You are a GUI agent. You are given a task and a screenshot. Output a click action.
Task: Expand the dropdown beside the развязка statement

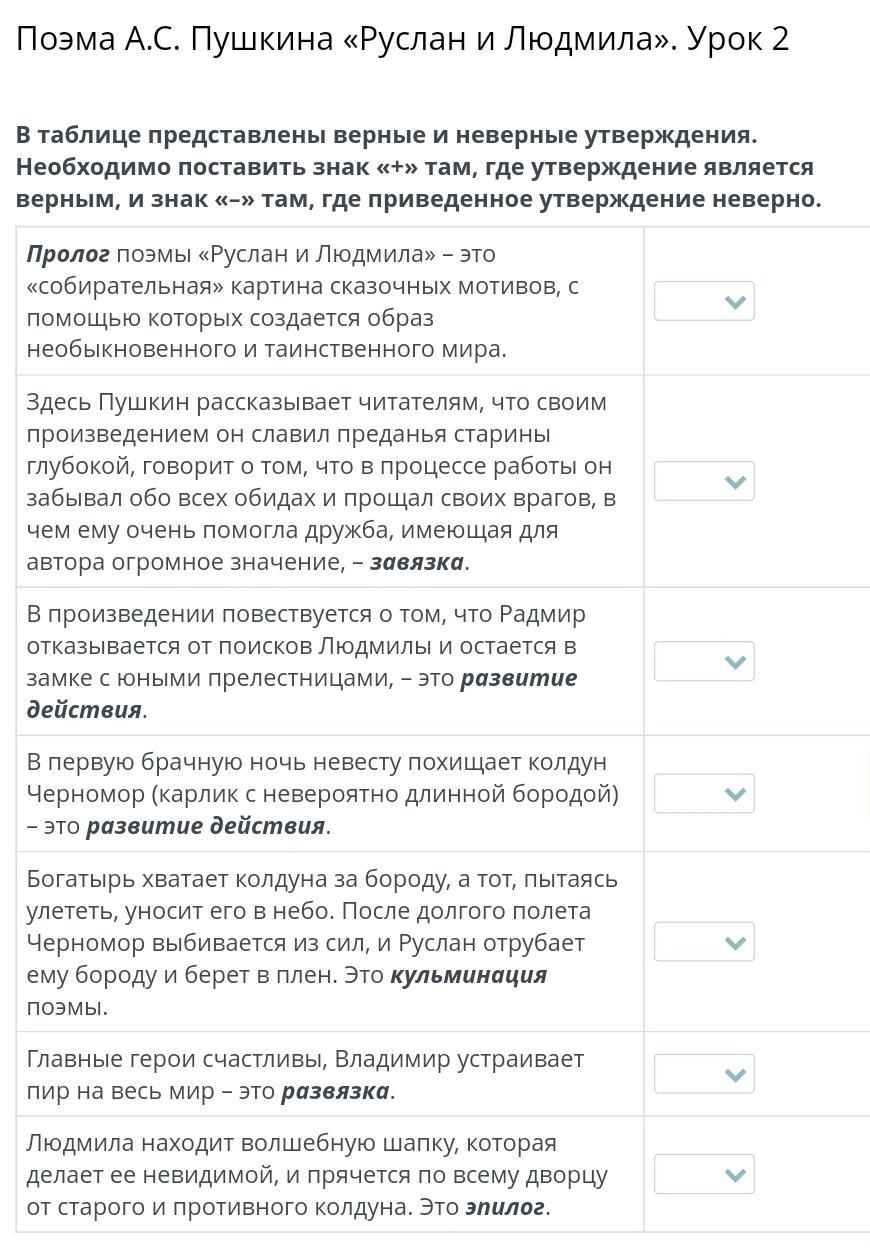(x=704, y=1074)
